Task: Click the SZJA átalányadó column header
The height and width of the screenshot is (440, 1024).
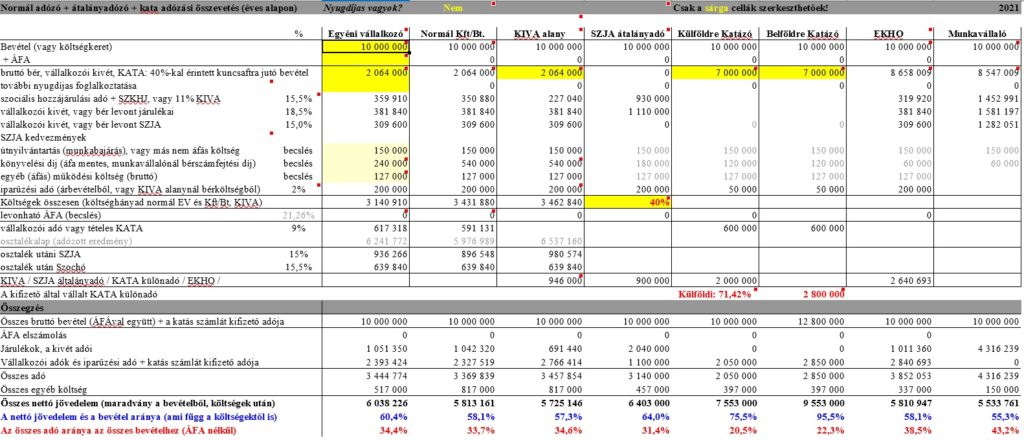Action: (x=627, y=33)
